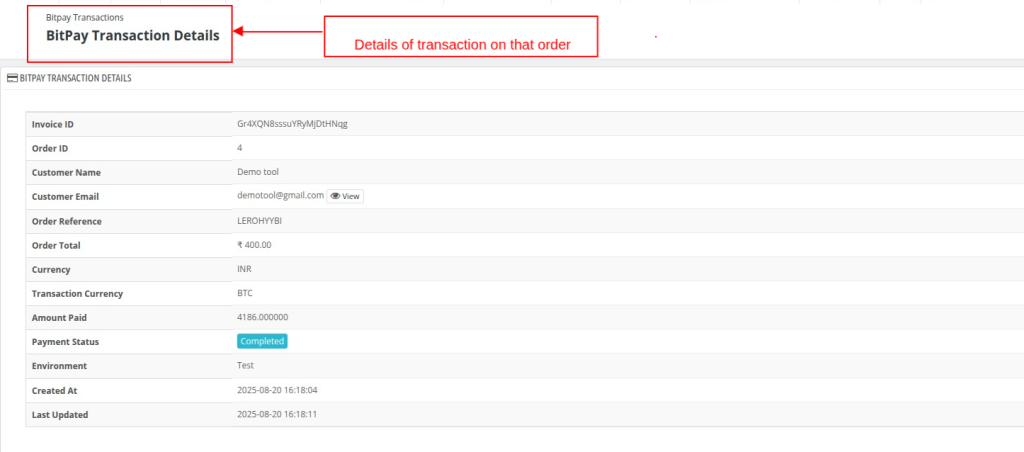Click the Transaction Currency value BTC
1024x452 pixels.
click(245, 293)
